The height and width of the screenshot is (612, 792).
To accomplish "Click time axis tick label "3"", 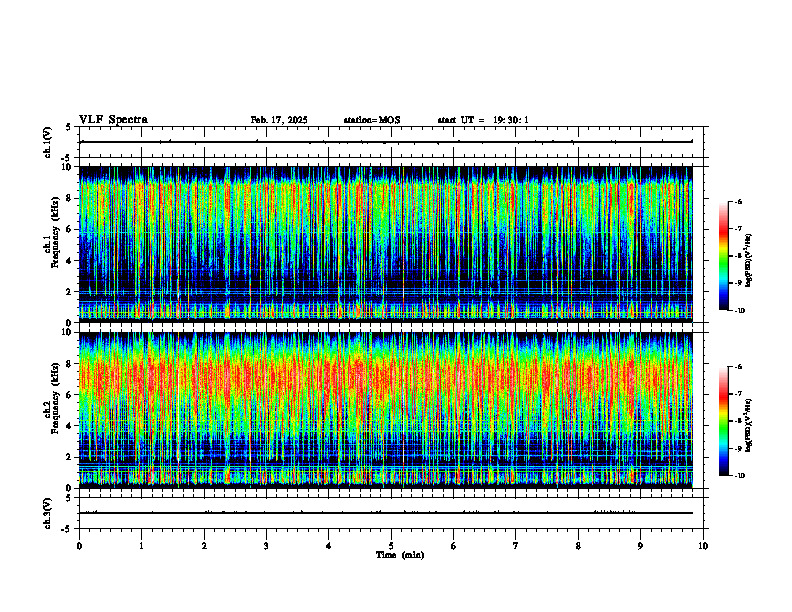I will tap(266, 546).
